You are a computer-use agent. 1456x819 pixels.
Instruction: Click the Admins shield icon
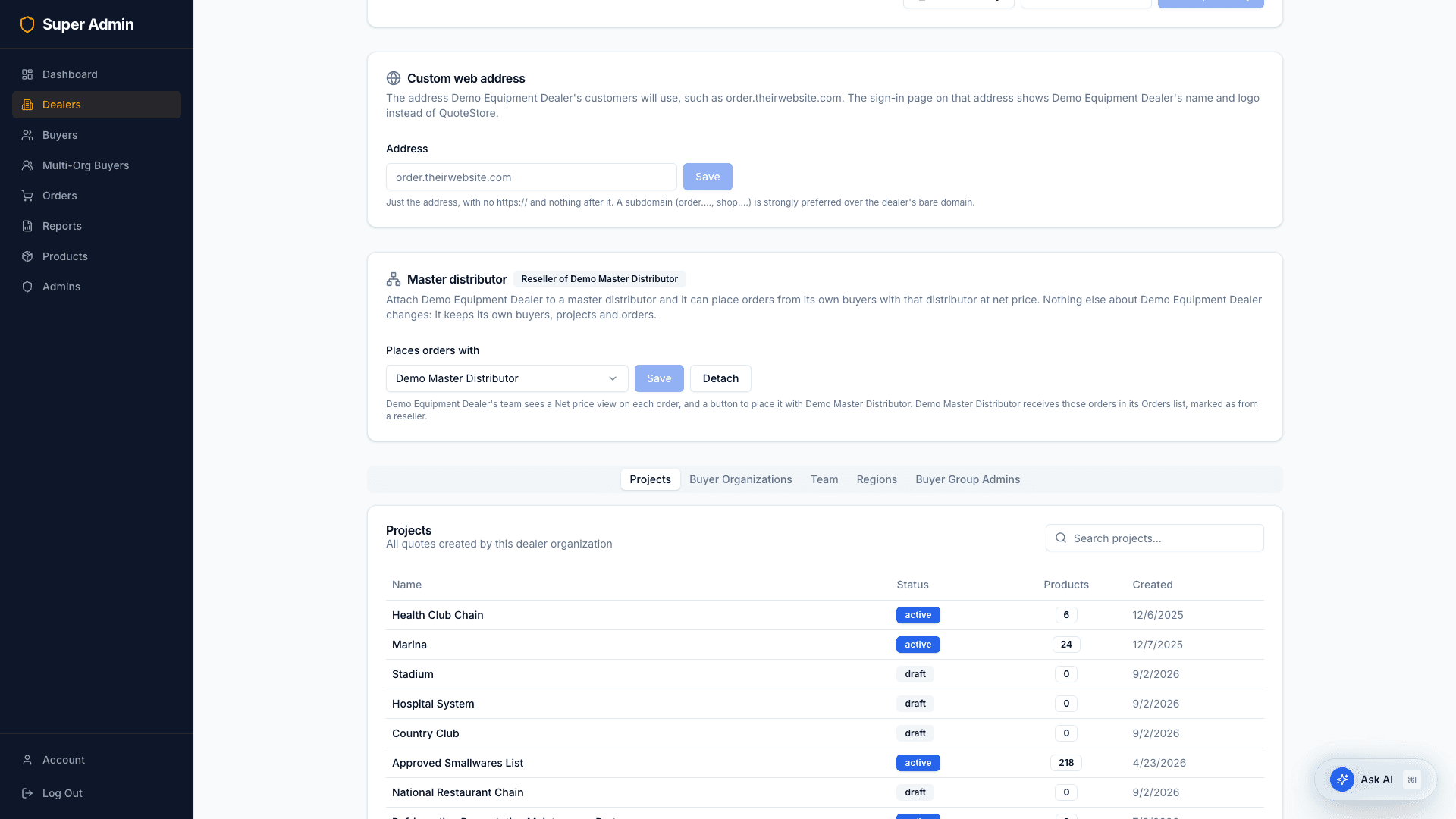(27, 287)
